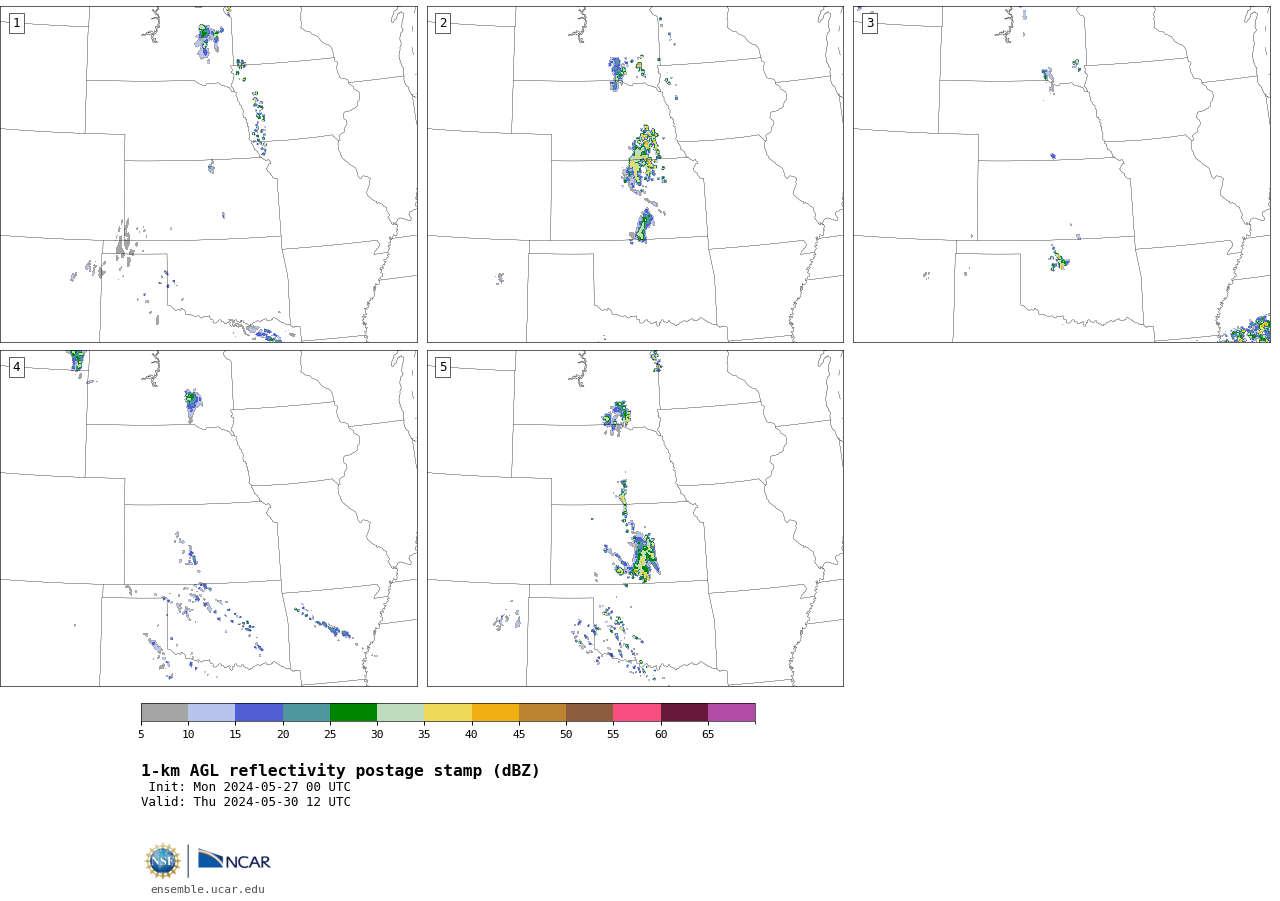This screenshot has height=901, width=1280.
Task: Click the panel number 2 label box
Action: click(x=443, y=23)
